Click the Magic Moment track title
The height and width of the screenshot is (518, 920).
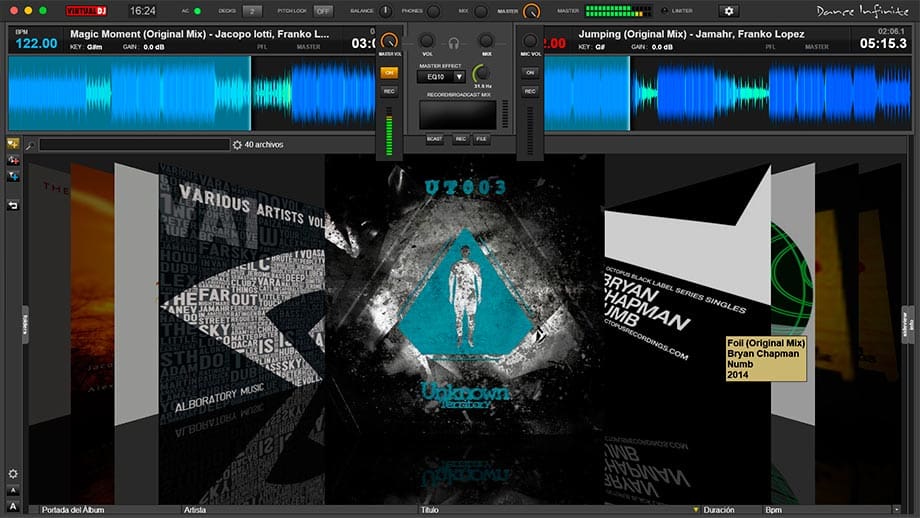(199, 34)
